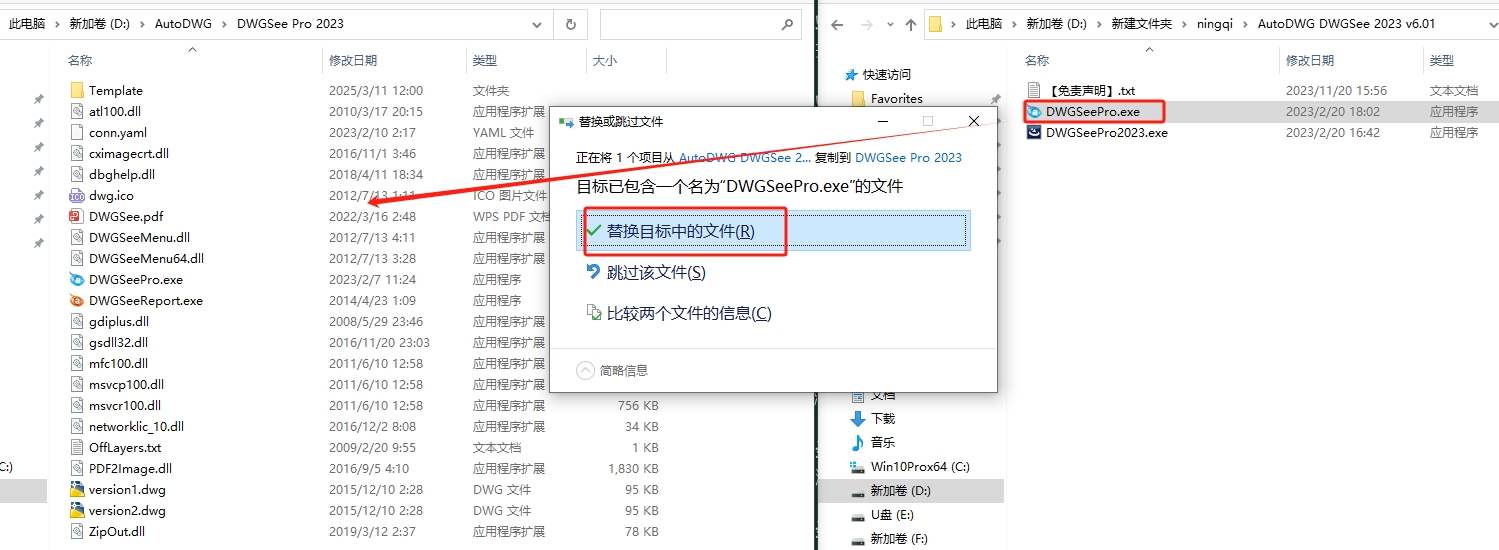Choose 替换目标中的文件(R) option
This screenshot has width=1499, height=550.
[x=775, y=231]
